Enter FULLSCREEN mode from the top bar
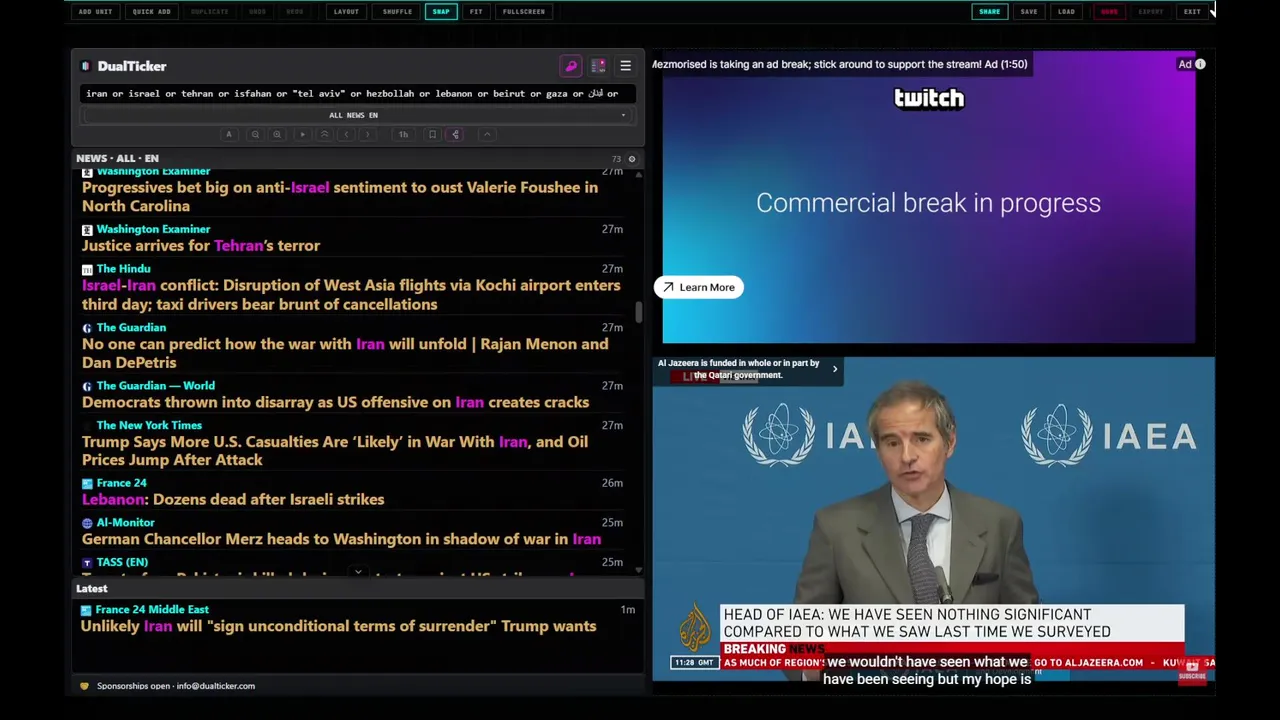The height and width of the screenshot is (720, 1280). pos(524,12)
